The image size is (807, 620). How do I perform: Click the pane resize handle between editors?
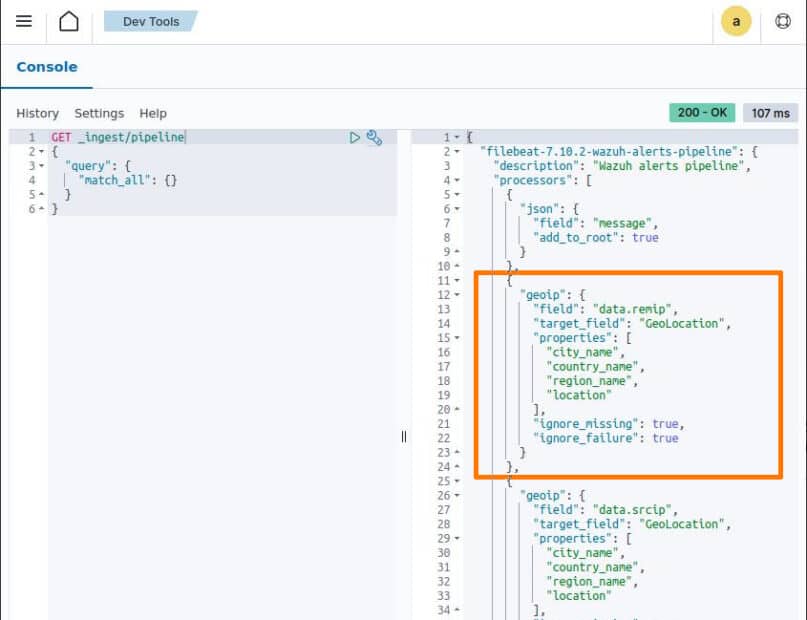pyautogui.click(x=404, y=437)
